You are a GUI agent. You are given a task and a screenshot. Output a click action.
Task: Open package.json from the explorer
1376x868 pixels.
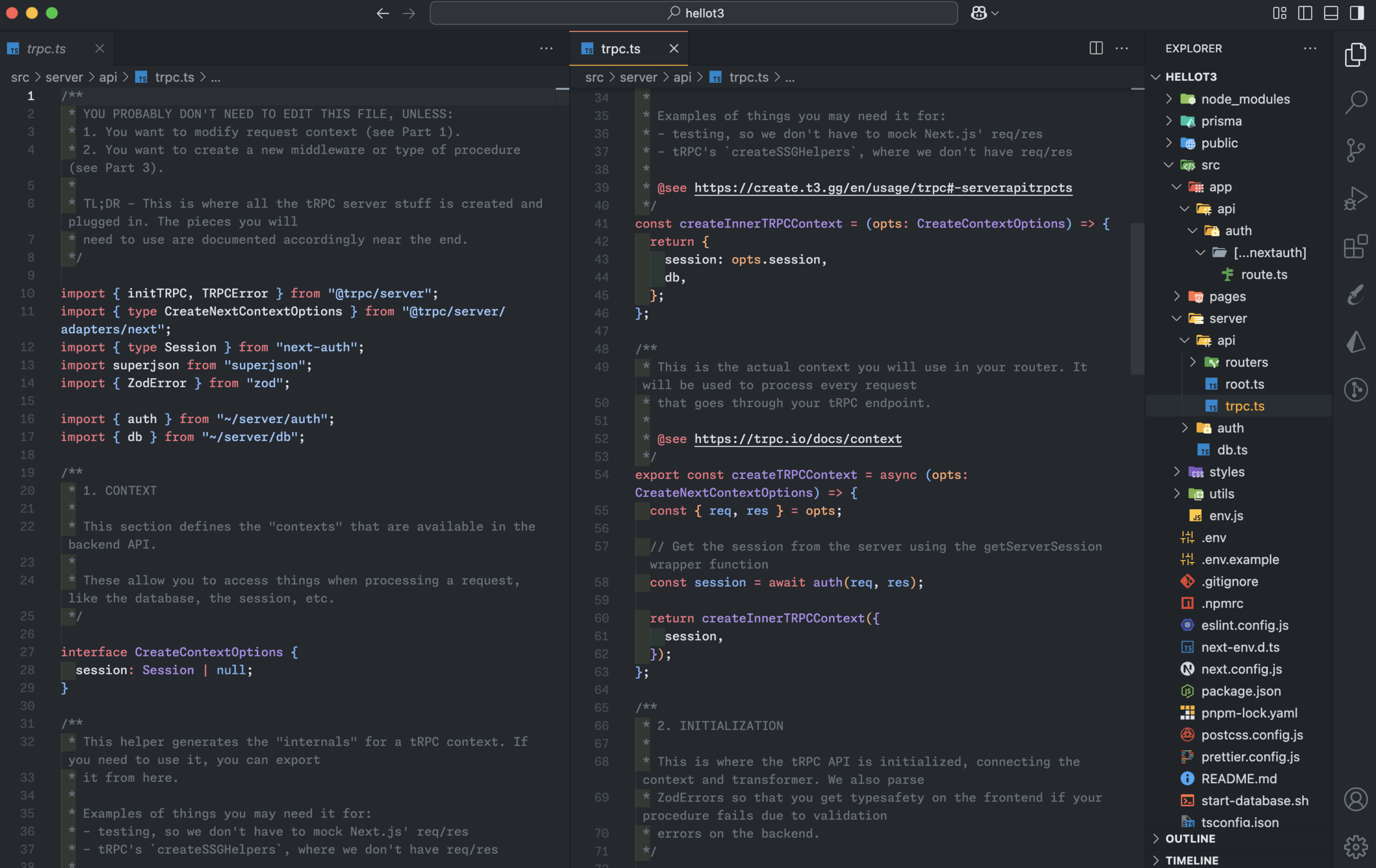[1240, 691]
